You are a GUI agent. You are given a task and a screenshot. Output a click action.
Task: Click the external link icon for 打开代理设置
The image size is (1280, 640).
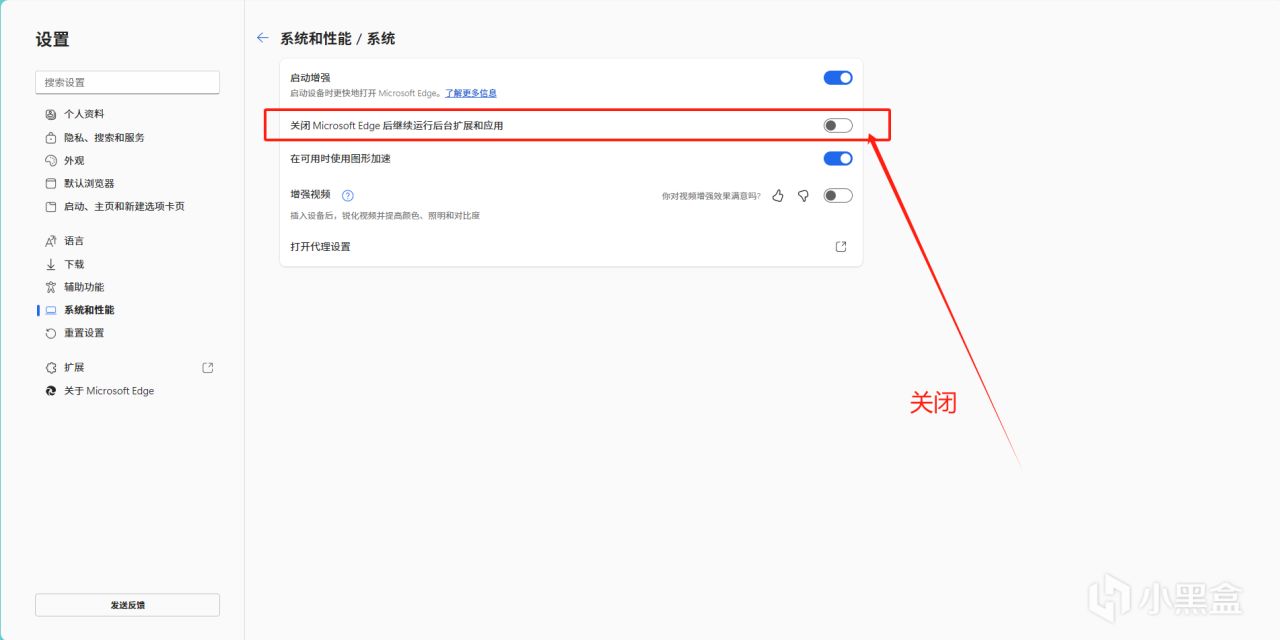click(x=841, y=246)
